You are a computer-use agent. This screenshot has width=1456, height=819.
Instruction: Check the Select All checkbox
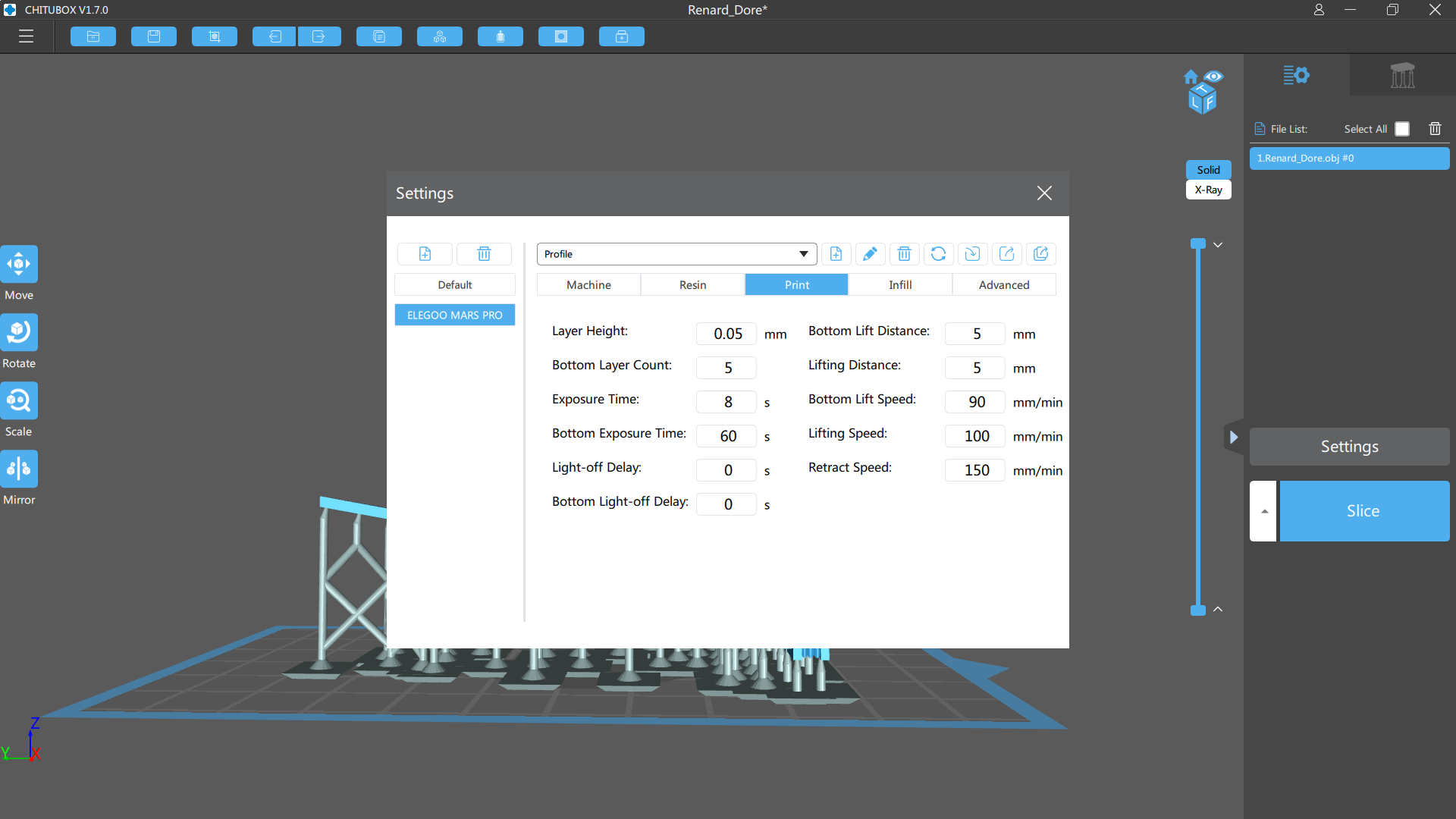(x=1402, y=129)
